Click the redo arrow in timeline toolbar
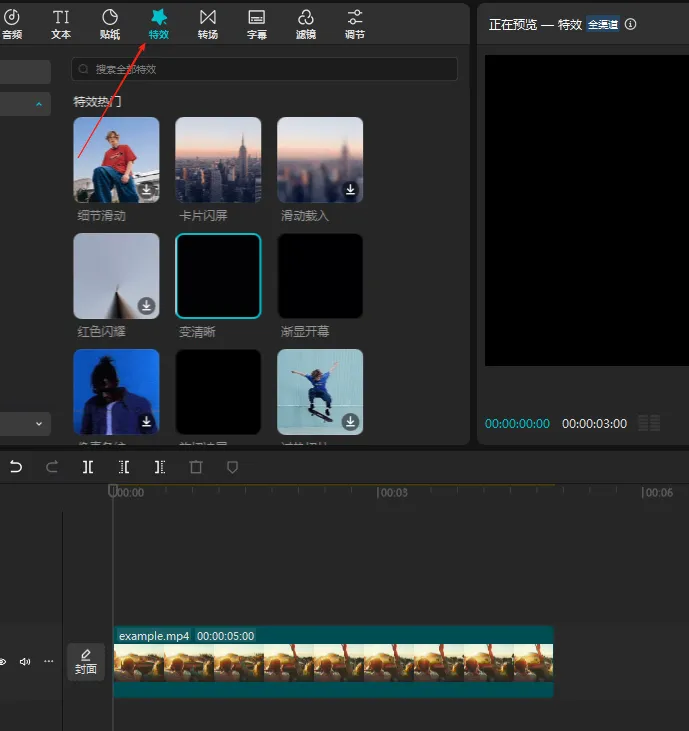The height and width of the screenshot is (731, 689). point(52,467)
